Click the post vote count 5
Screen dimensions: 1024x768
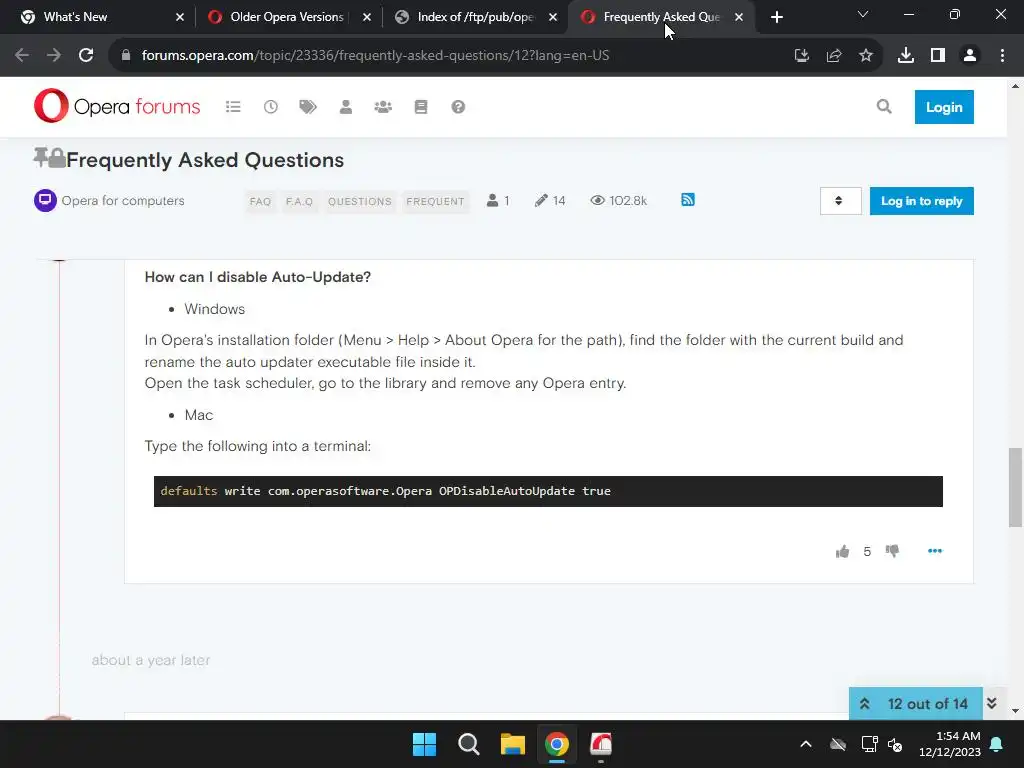click(x=867, y=552)
